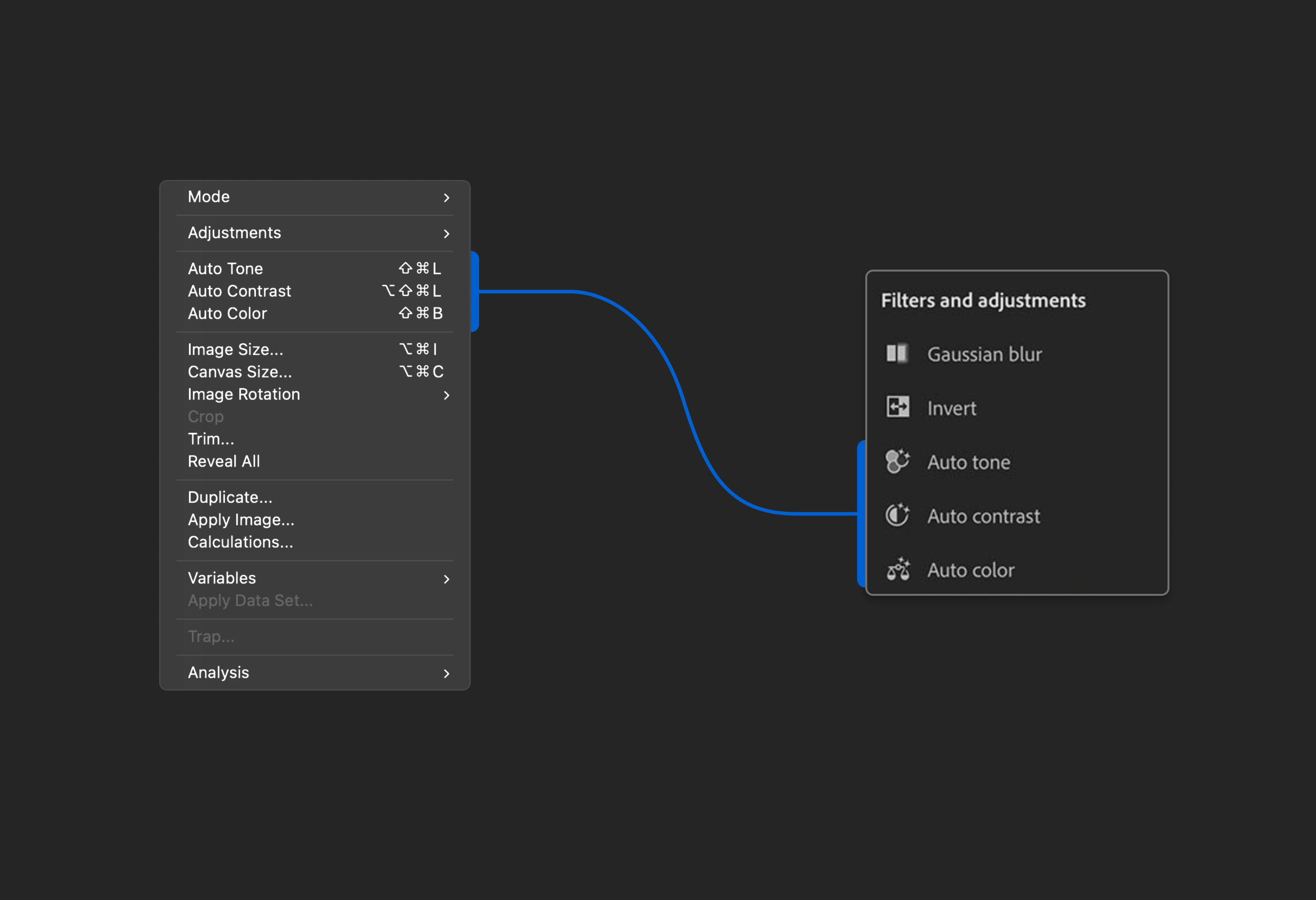This screenshot has width=1316, height=900.
Task: Click the Auto tone sparkle icon
Action: point(898,461)
